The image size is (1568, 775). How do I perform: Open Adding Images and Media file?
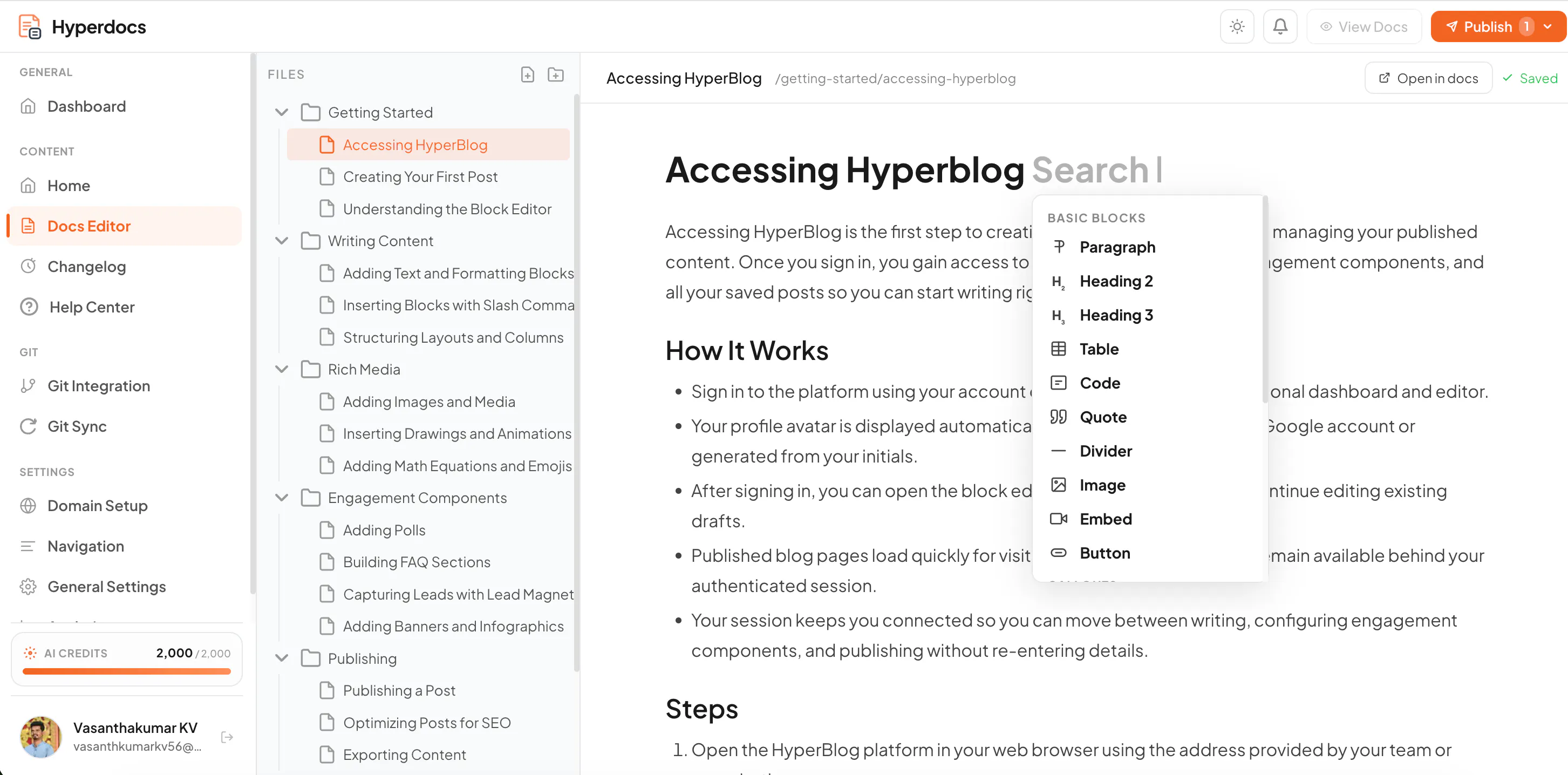pyautogui.click(x=428, y=401)
